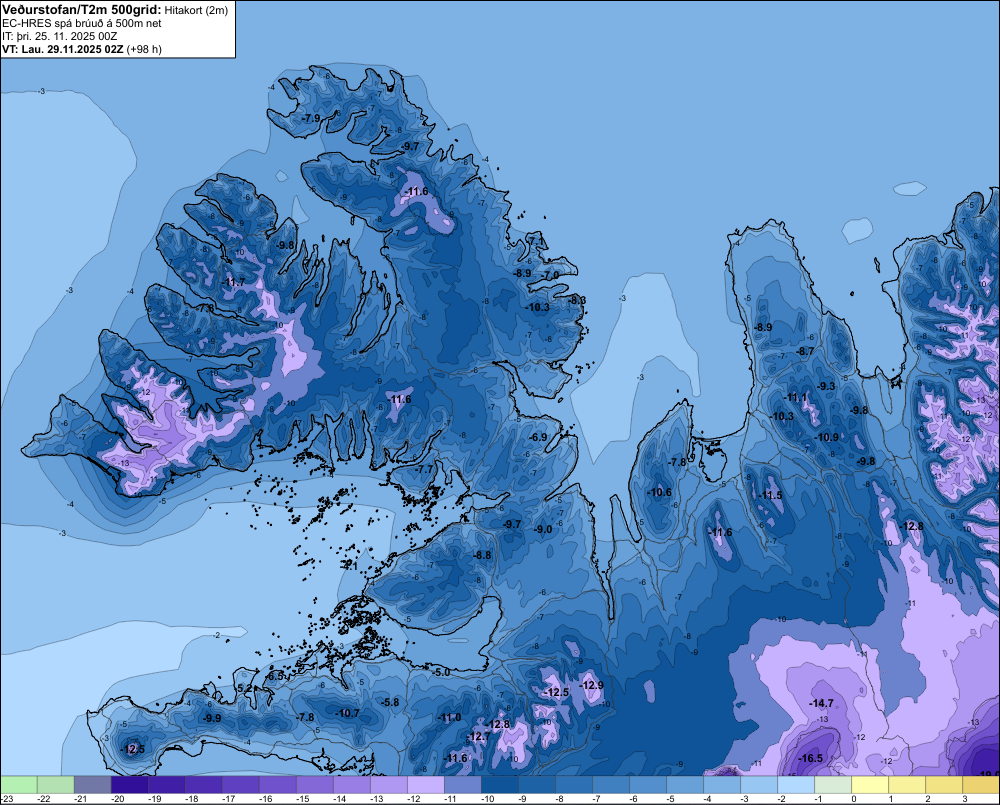1000x805 pixels.
Task: Click the -10.9 temperature value on the map
Action: [x=828, y=437]
